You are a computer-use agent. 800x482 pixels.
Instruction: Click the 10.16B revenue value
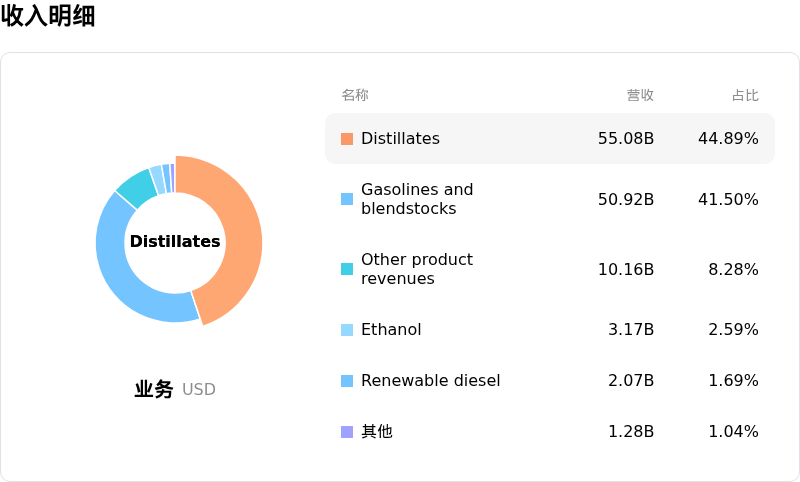[626, 269]
